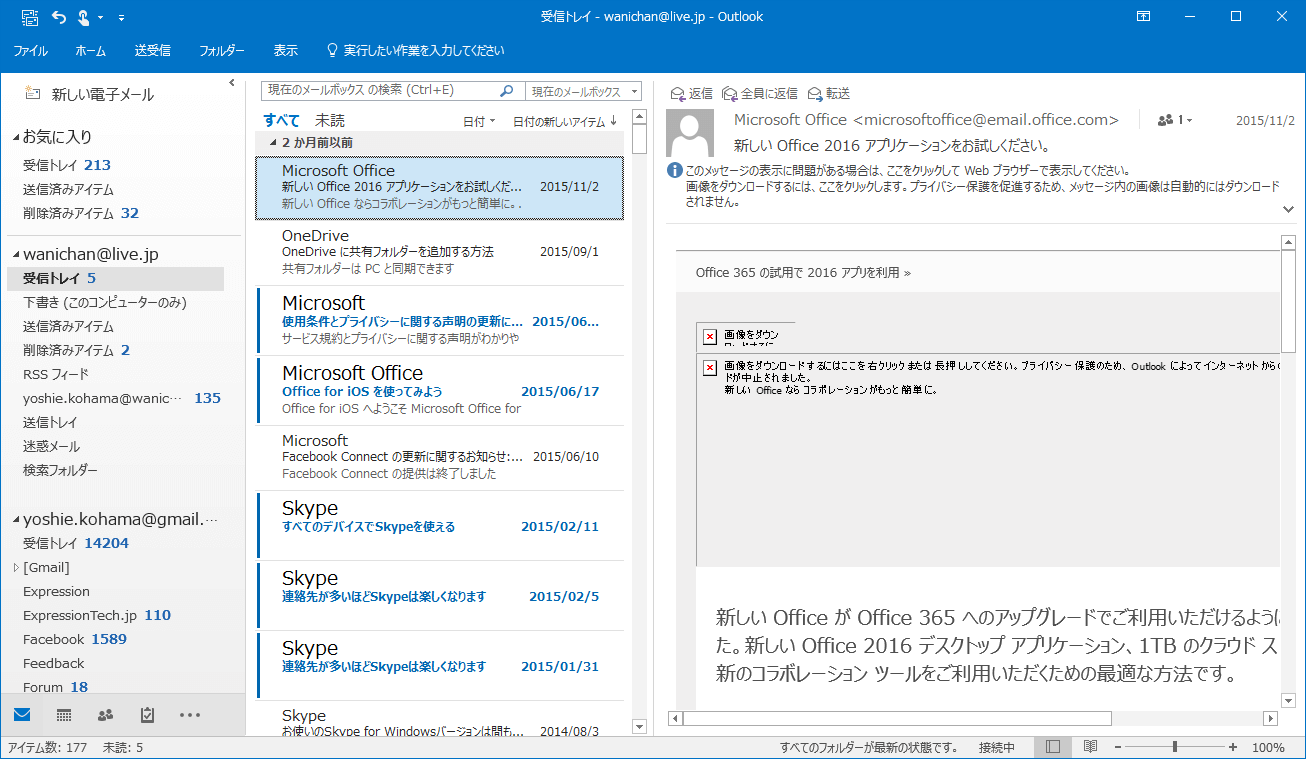
Task: Reply to all with 全員に返信
Action: [x=759, y=93]
